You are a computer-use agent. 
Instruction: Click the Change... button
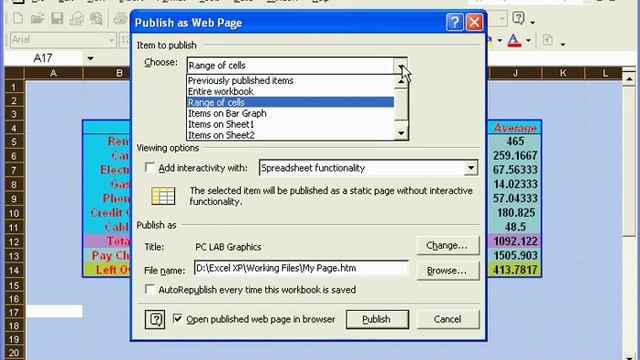(x=447, y=245)
